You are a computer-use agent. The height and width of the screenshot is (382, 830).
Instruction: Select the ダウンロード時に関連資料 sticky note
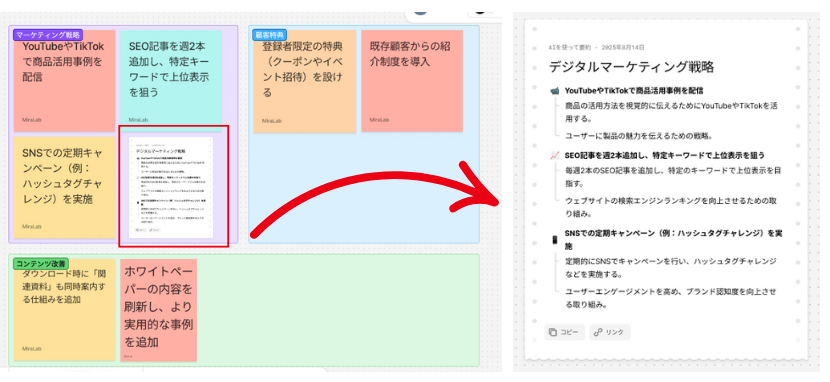point(65,310)
